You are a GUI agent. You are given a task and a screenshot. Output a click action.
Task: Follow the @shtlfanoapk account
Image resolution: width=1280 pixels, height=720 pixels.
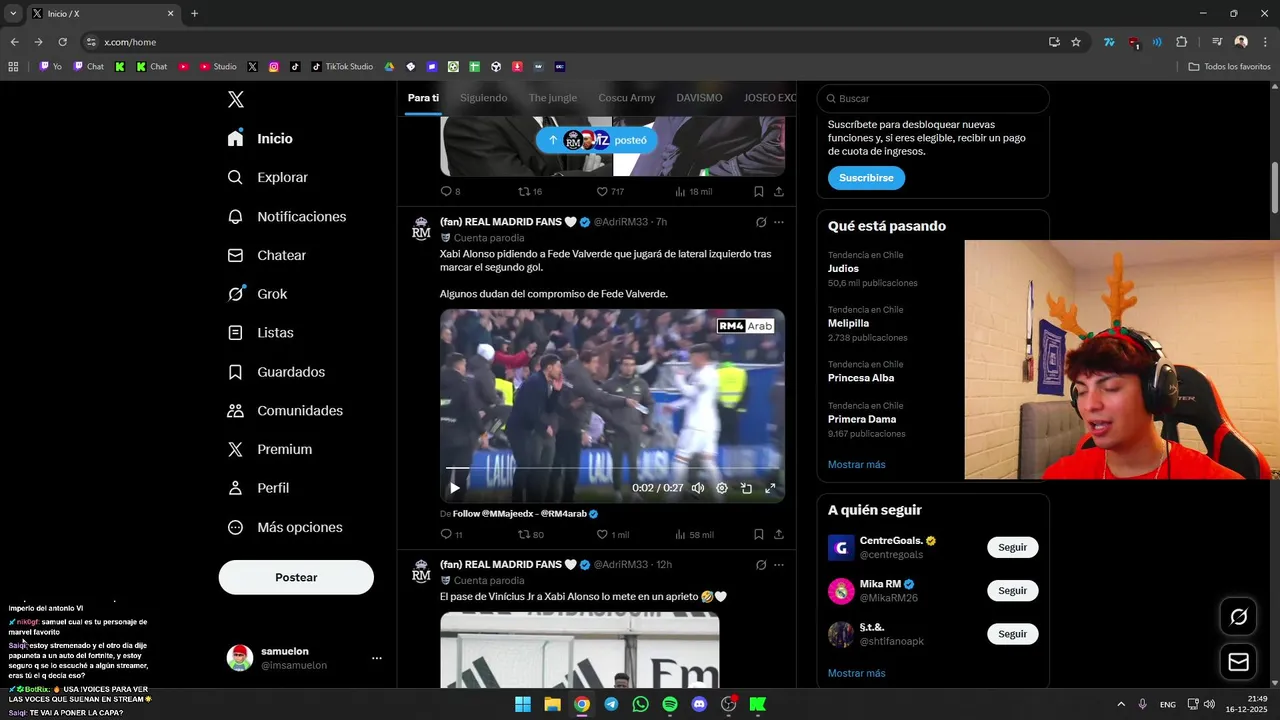point(1012,634)
